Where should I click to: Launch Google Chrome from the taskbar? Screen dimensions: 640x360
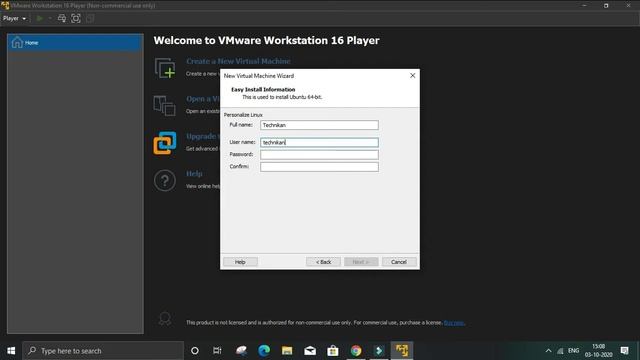tap(356, 351)
